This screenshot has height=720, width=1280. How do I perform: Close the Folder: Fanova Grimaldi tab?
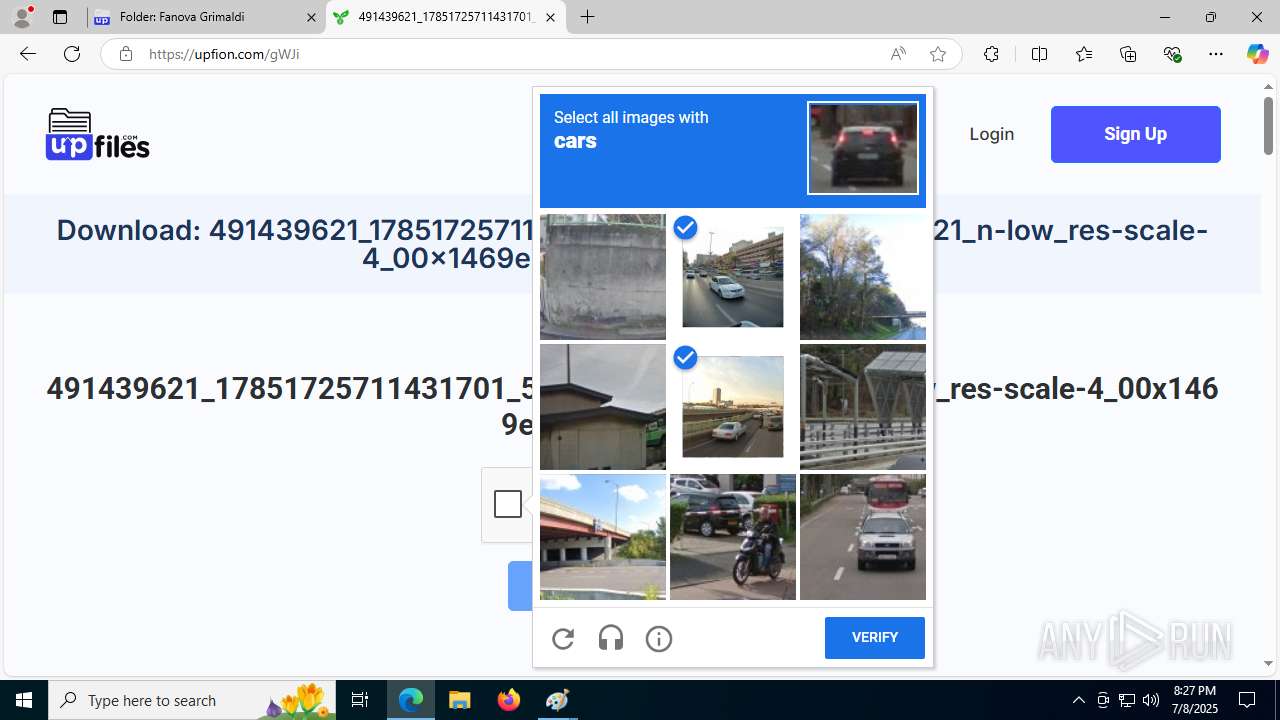311,17
